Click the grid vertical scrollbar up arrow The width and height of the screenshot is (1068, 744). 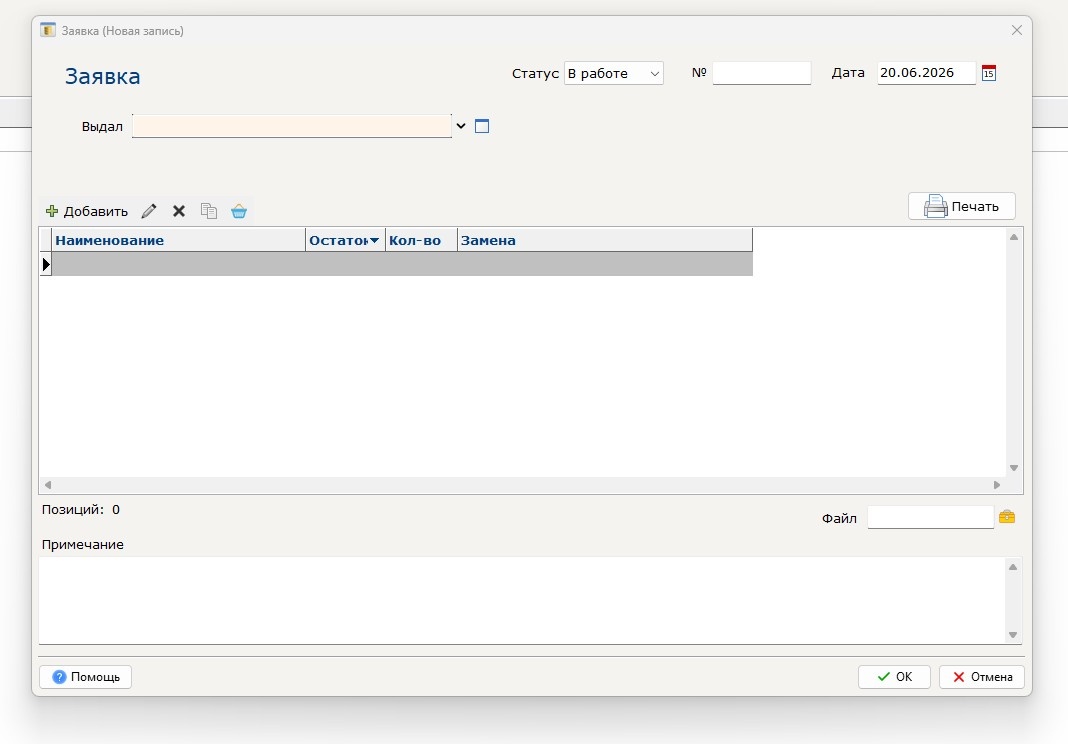[x=1014, y=237]
